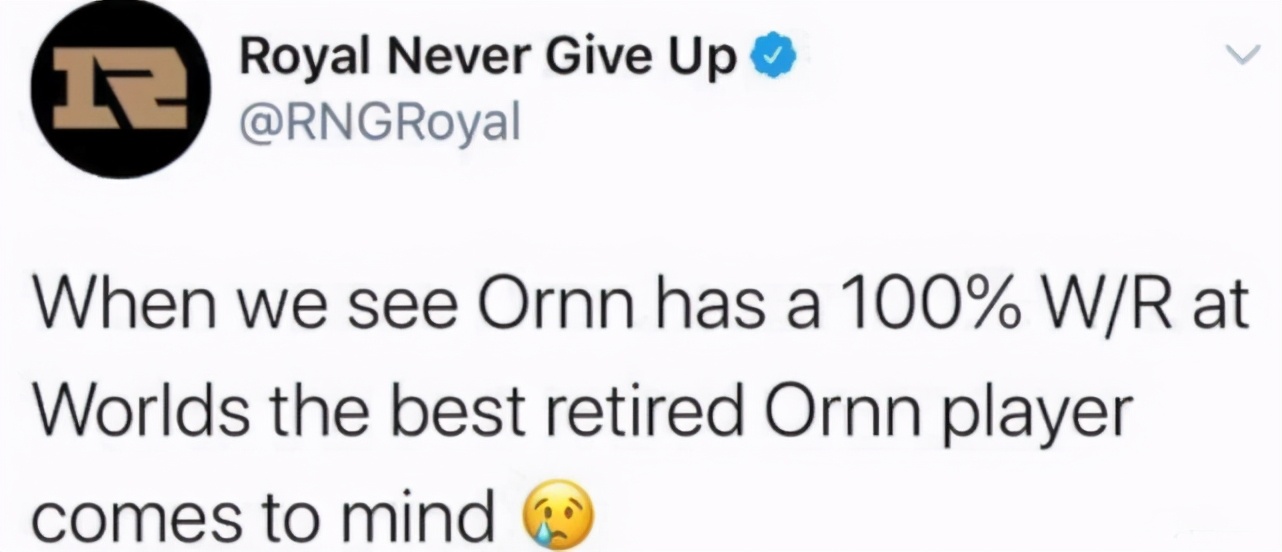Open the tweet options chevron menu
Image resolution: width=1282 pixels, height=552 pixels.
pos(1243,57)
